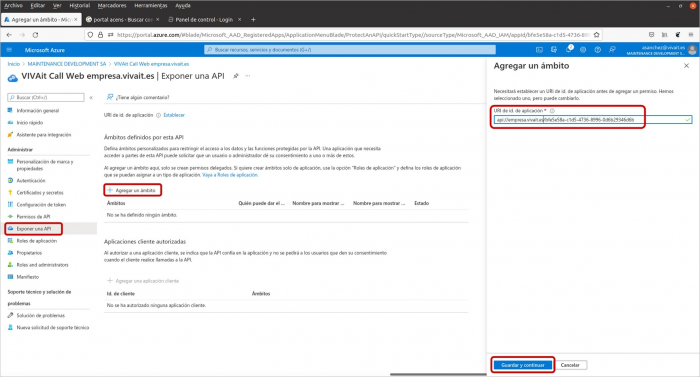Open Cloud Shell from the Azure top bar
This screenshot has height=377, width=700.
click(x=539, y=50)
